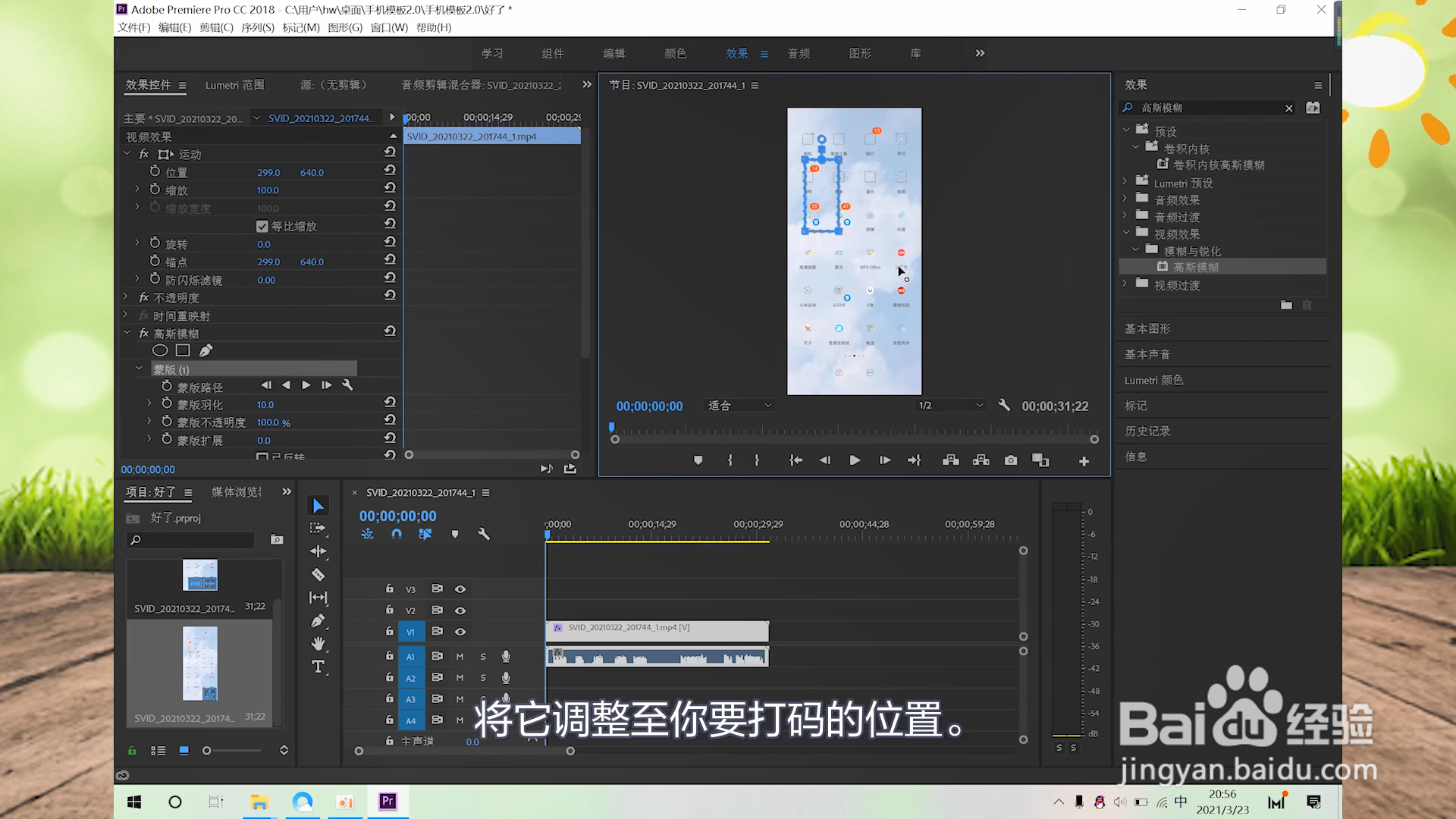The image size is (1456, 819).
Task: Open 历史记录 panel
Action: point(1147,431)
